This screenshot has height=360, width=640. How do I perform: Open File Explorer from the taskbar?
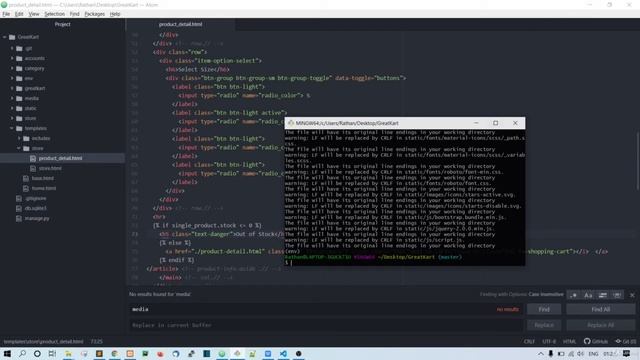[x=68, y=353]
